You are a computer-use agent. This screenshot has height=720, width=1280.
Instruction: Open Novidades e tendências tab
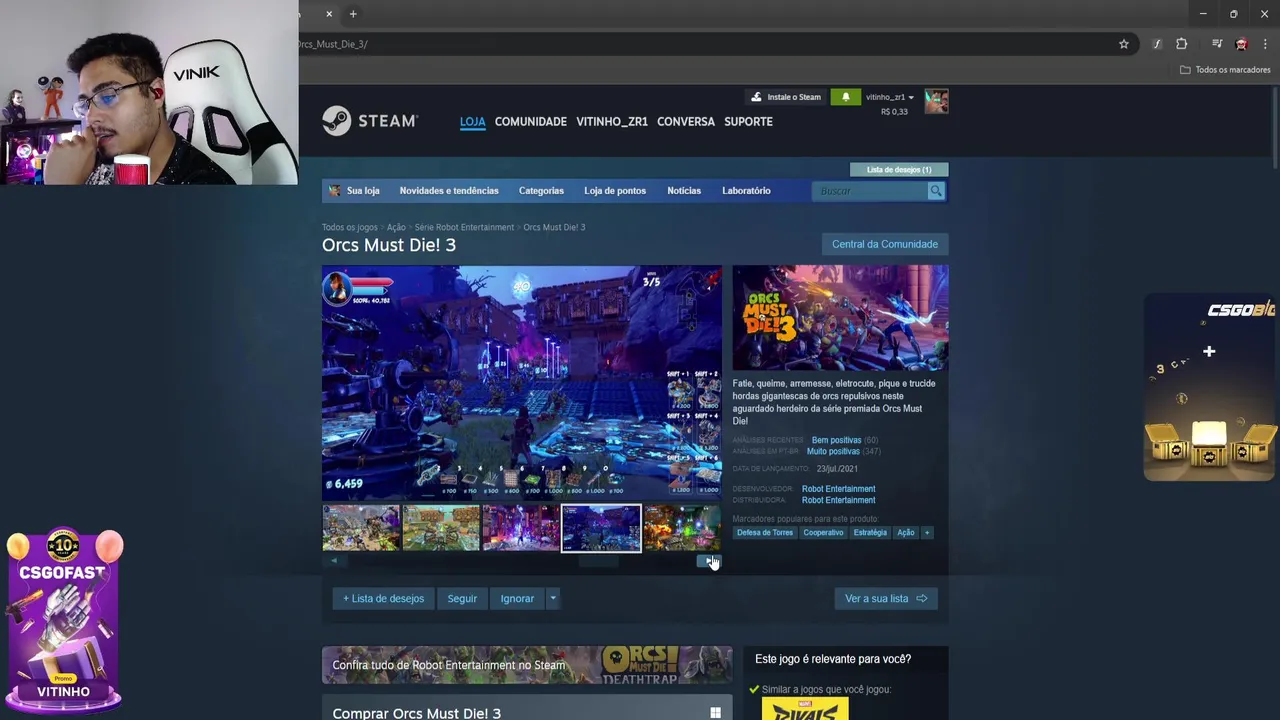[x=449, y=191]
